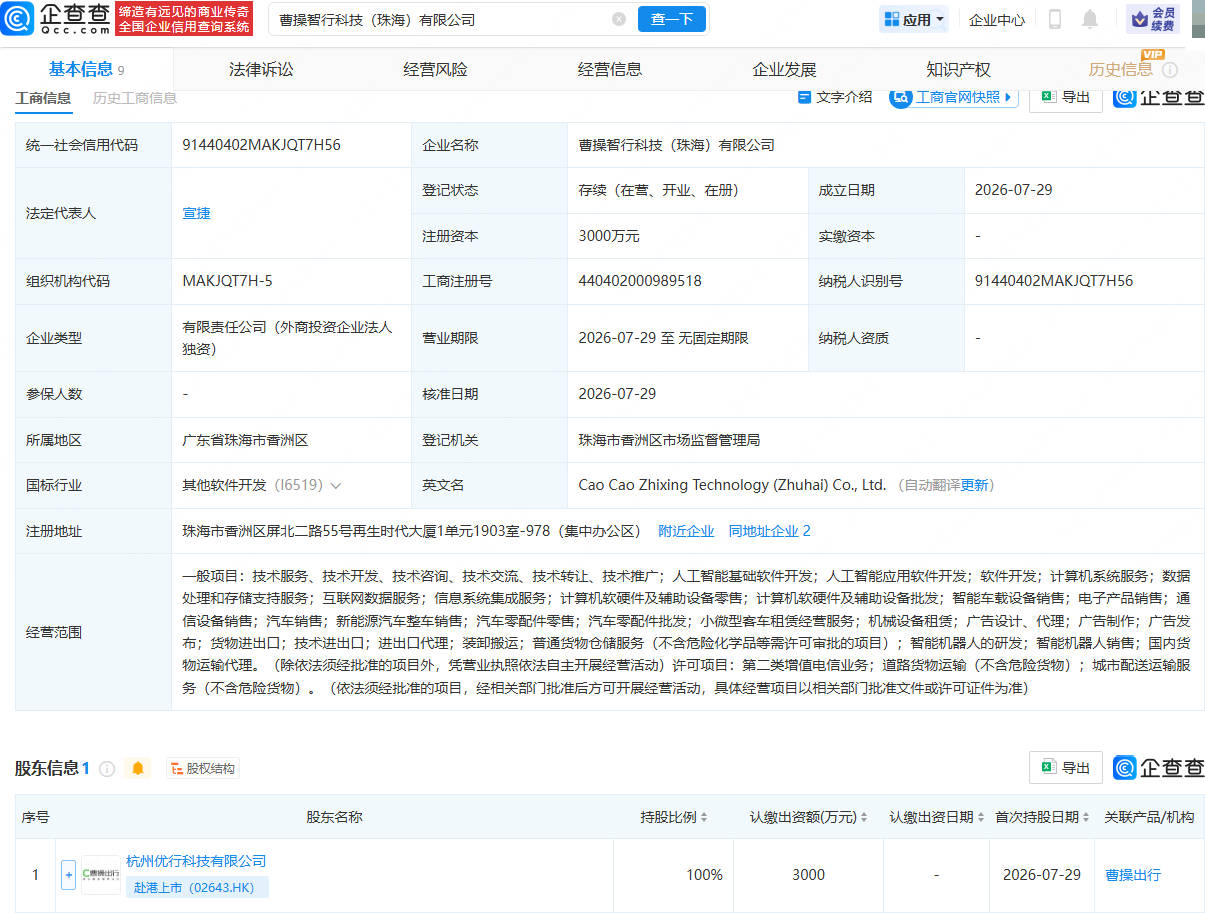The width and height of the screenshot is (1205, 913).
Task: Click credit code 91440402MAKJQT7H56 in first row
Action: coord(261,145)
